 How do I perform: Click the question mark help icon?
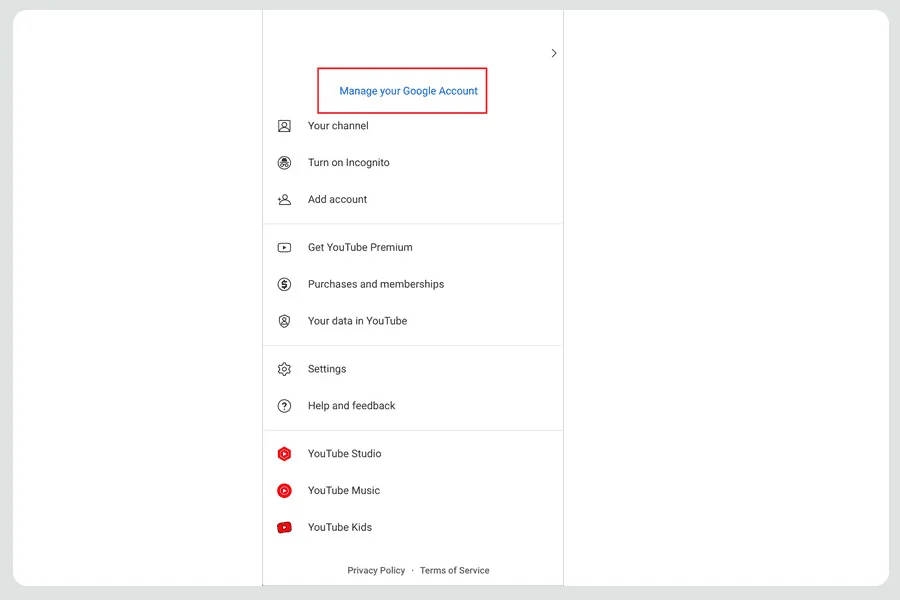pos(284,406)
